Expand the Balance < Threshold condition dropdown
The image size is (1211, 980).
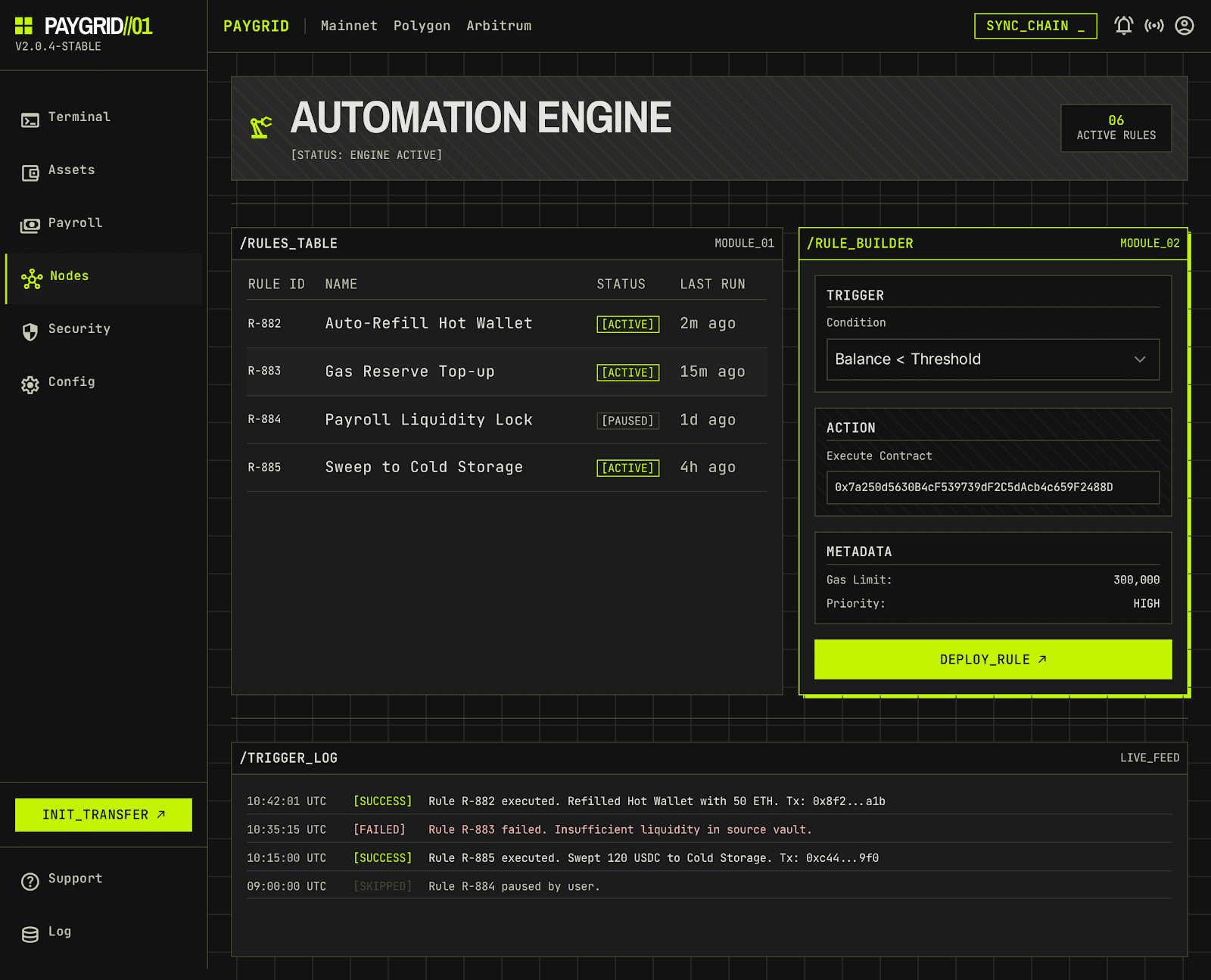pyautogui.click(x=993, y=359)
